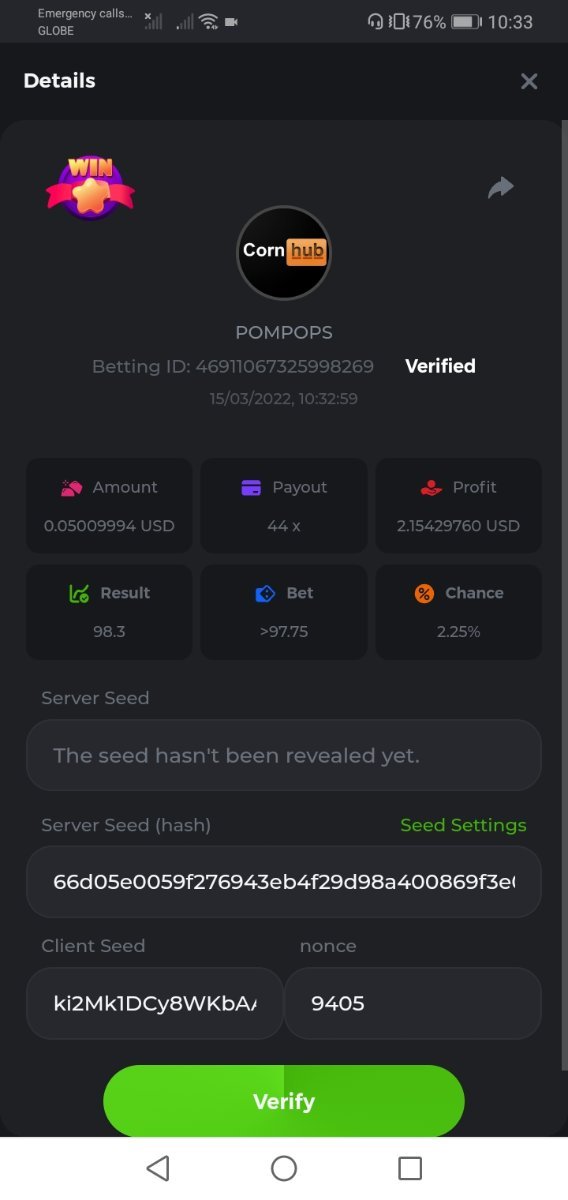The image size is (568, 1200).
Task: Open Seed Settings link
Action: tap(463, 825)
